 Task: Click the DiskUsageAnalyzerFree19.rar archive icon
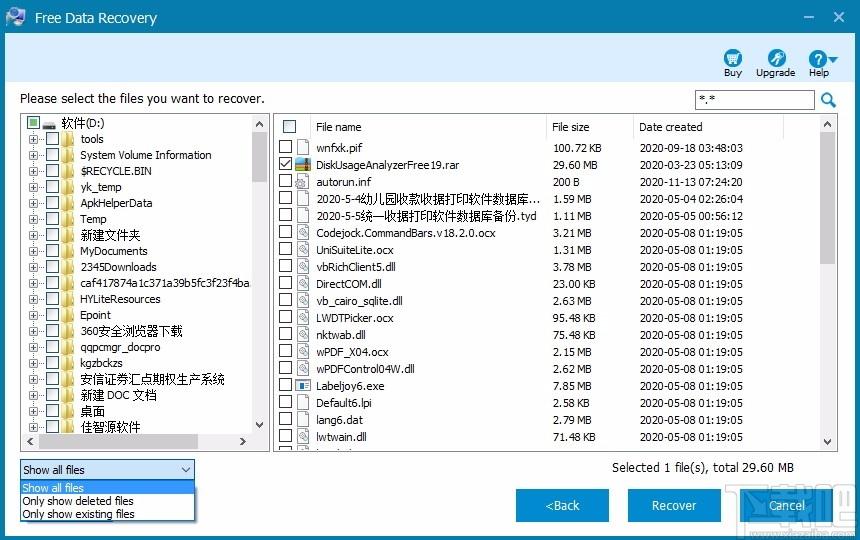click(x=303, y=164)
